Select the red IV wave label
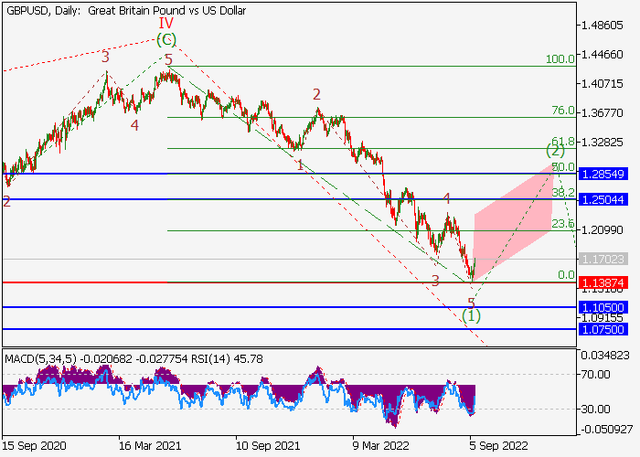The image size is (640, 457). [167, 21]
